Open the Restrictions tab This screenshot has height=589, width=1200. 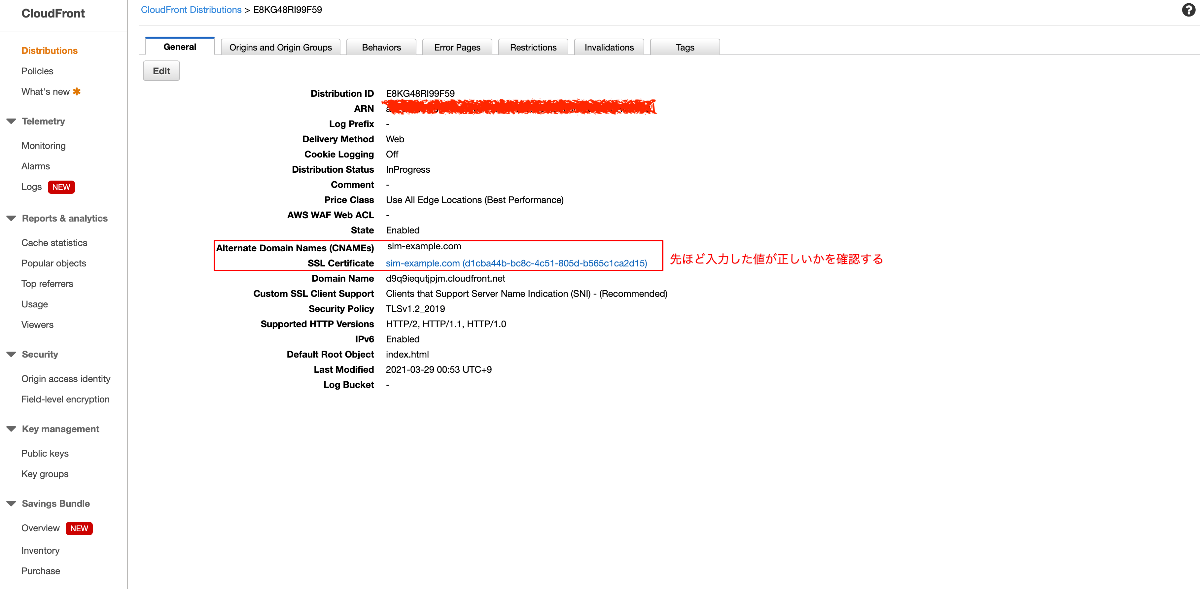click(x=533, y=47)
